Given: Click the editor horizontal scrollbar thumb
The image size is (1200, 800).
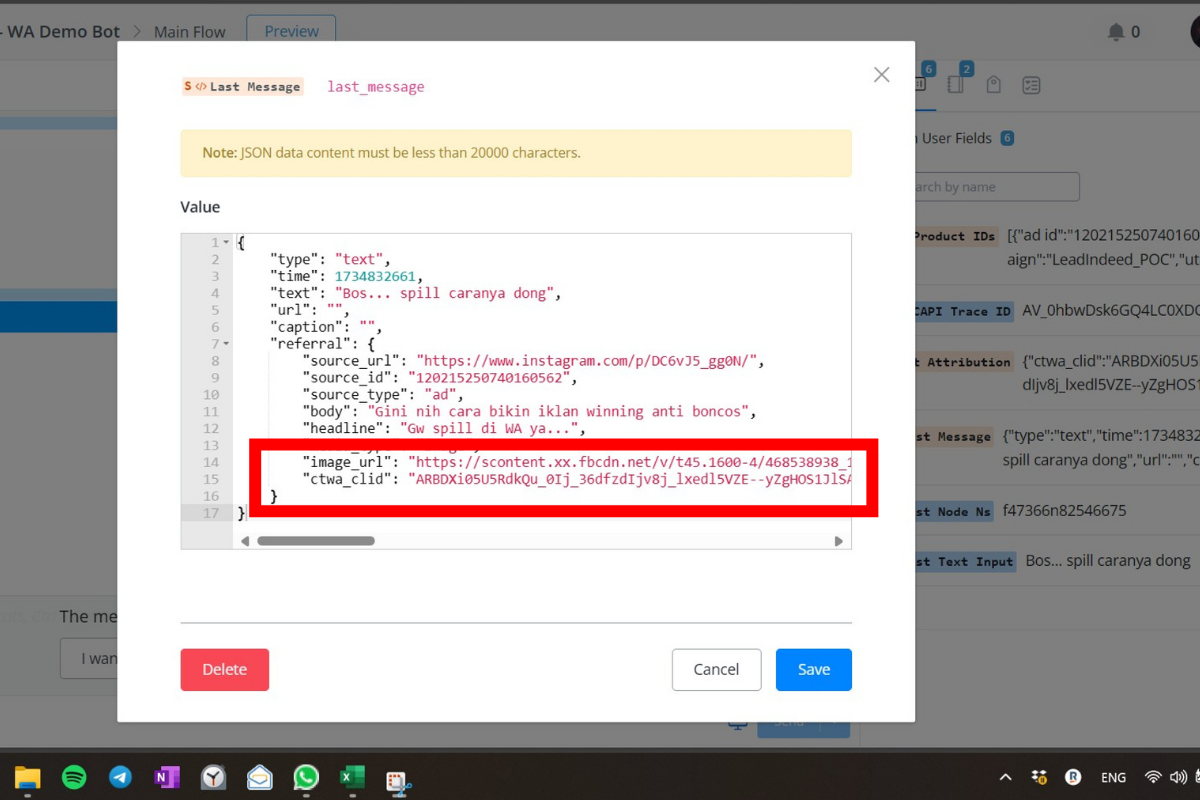Looking at the screenshot, I should pyautogui.click(x=316, y=541).
